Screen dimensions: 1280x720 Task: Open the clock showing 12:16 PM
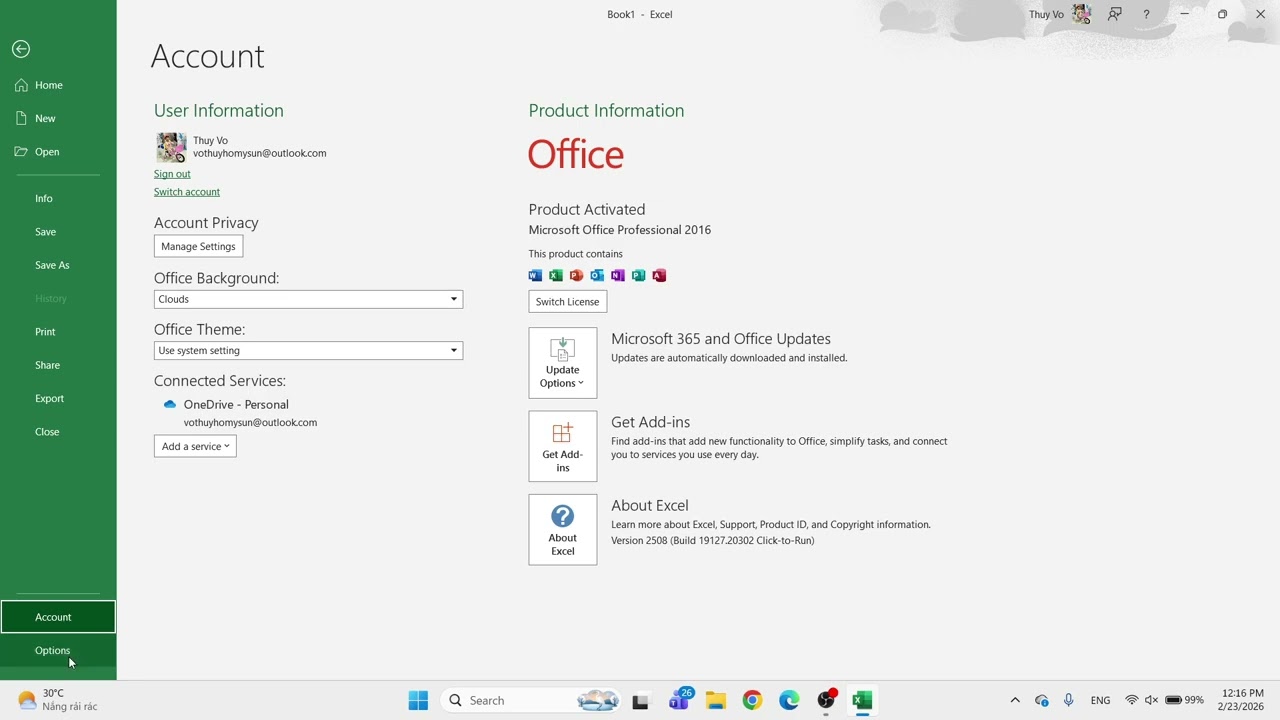coord(1241,700)
